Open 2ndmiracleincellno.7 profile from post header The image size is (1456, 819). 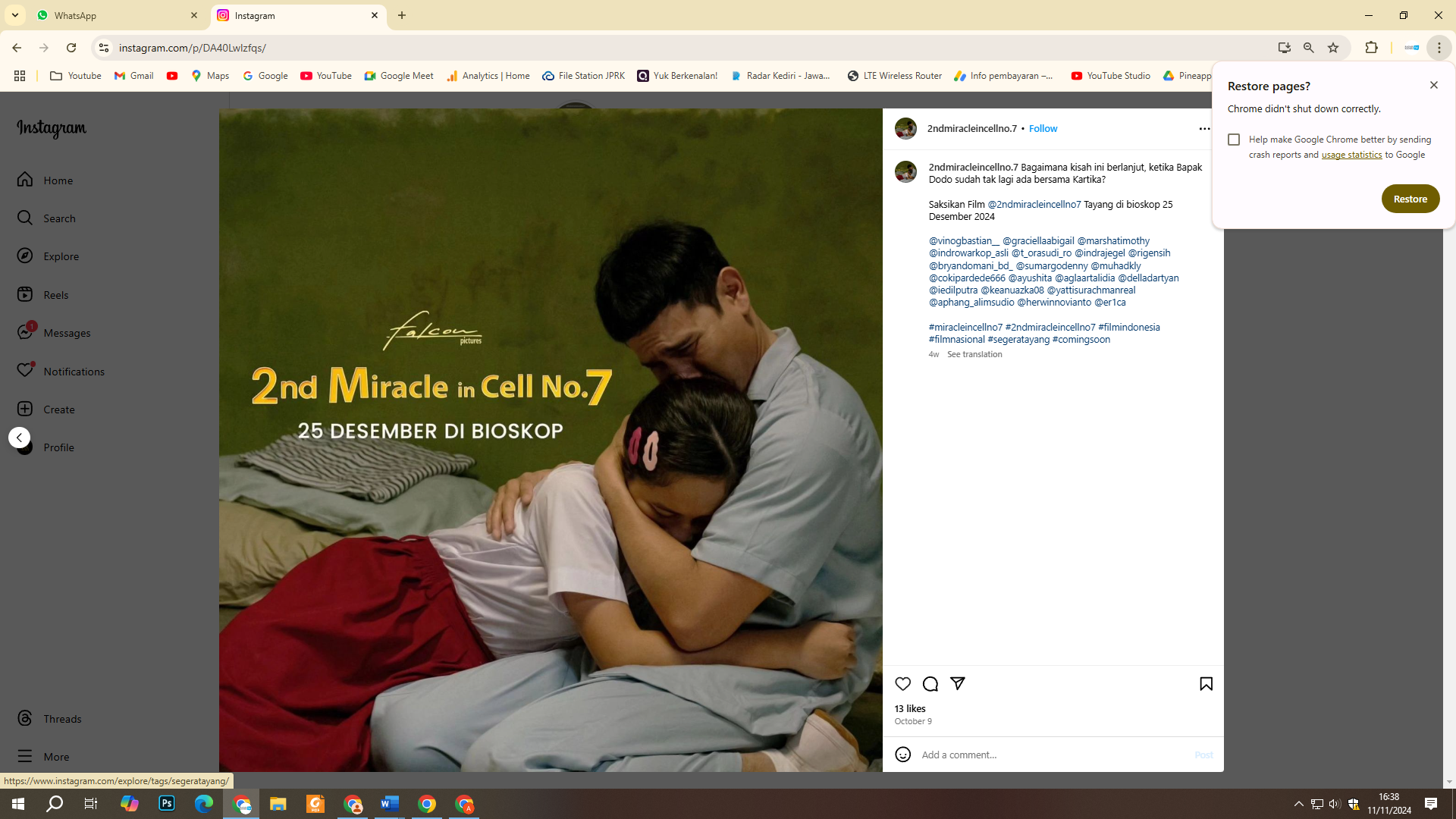tap(971, 129)
